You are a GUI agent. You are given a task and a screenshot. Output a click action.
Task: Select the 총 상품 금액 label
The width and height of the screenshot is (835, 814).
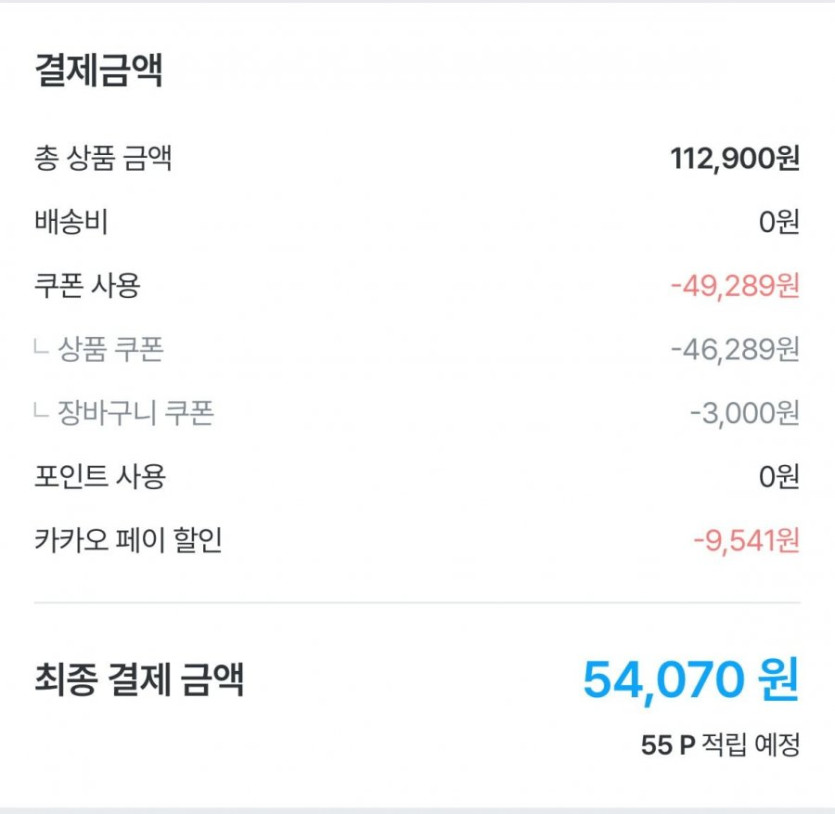pos(103,158)
